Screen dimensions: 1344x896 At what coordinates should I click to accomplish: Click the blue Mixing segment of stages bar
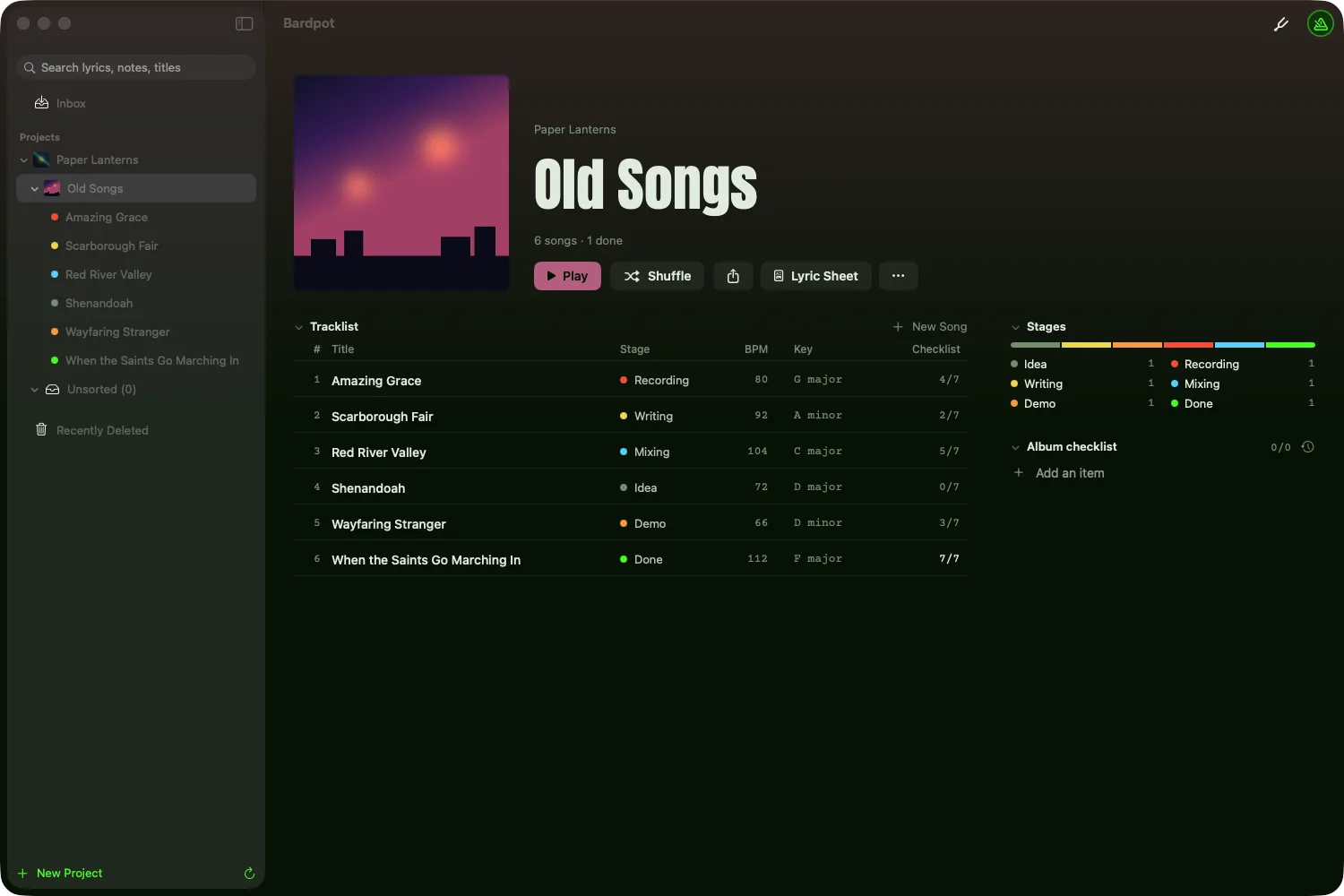pos(1239,345)
